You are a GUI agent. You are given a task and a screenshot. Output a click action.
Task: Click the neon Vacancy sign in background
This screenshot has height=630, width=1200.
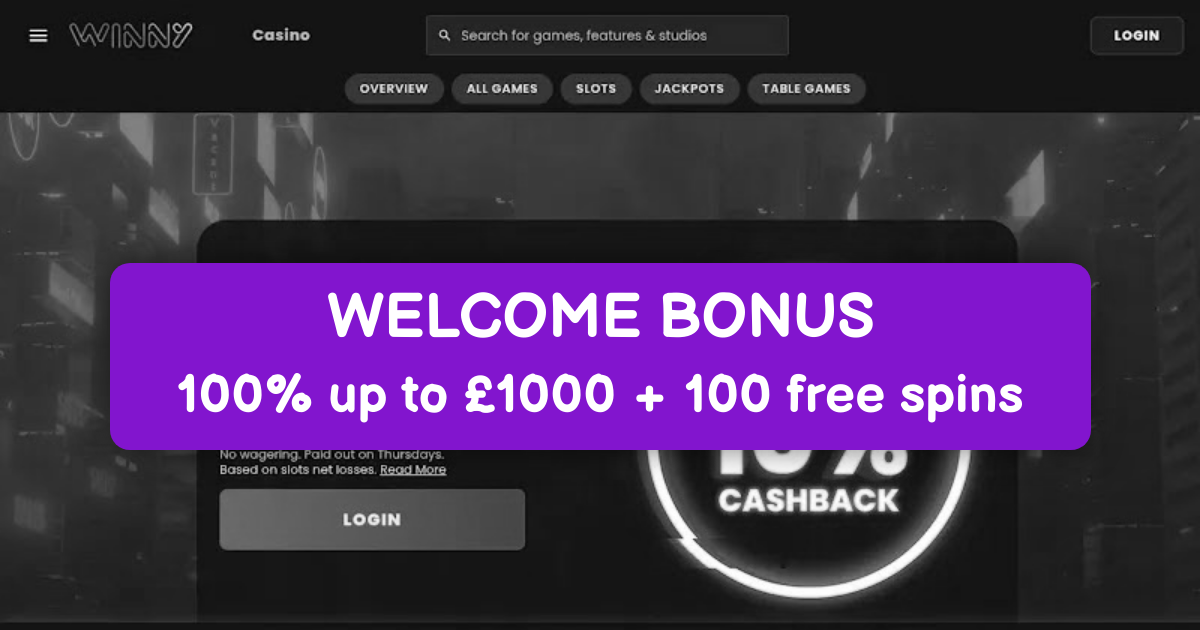(213, 152)
